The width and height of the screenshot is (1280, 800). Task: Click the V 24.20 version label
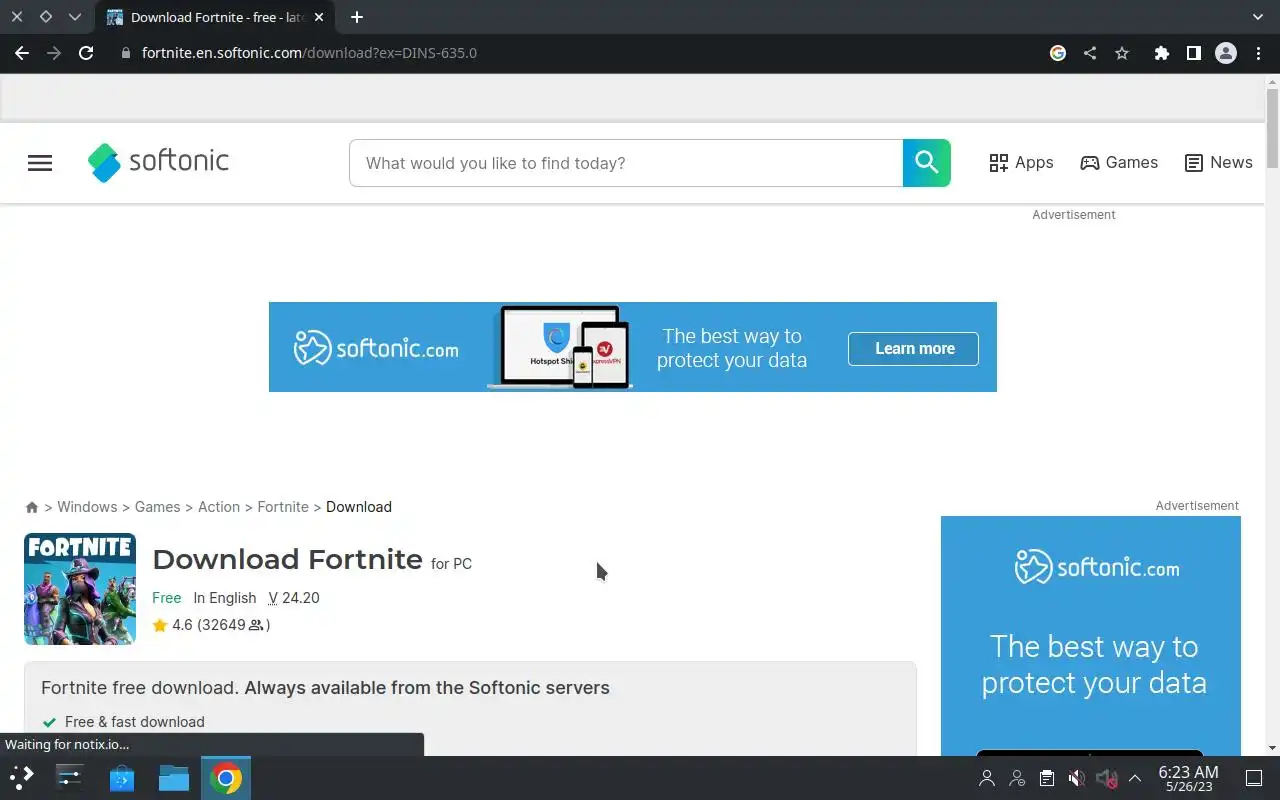[294, 598]
